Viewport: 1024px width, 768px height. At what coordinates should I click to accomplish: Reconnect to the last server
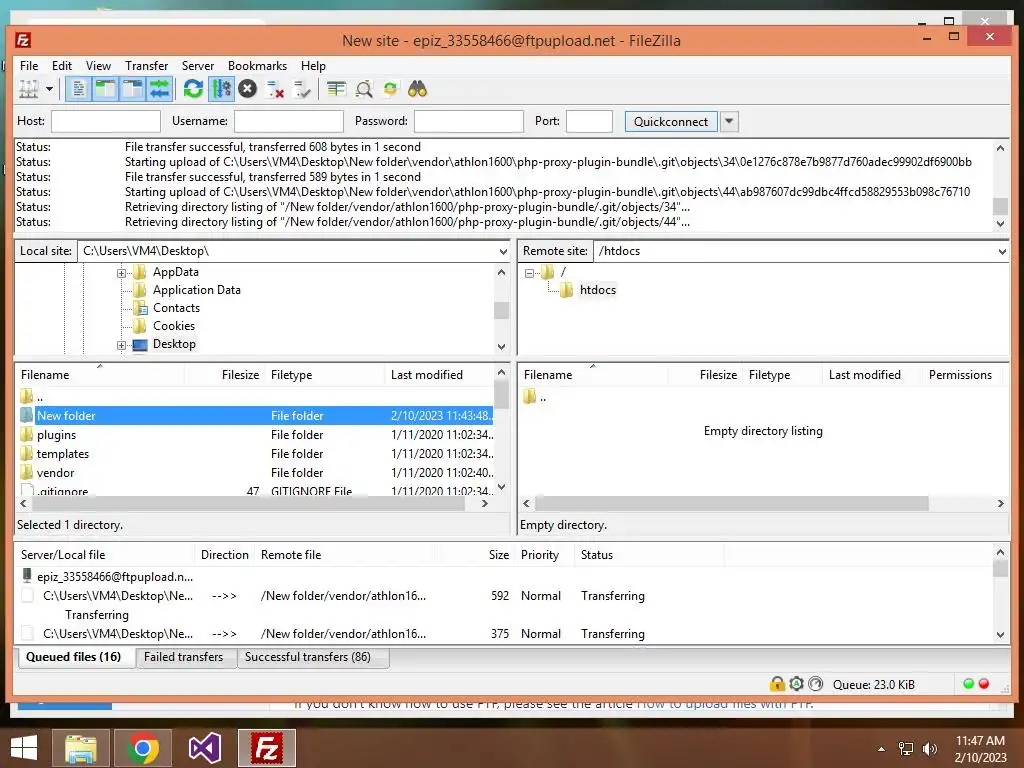pos(302,89)
